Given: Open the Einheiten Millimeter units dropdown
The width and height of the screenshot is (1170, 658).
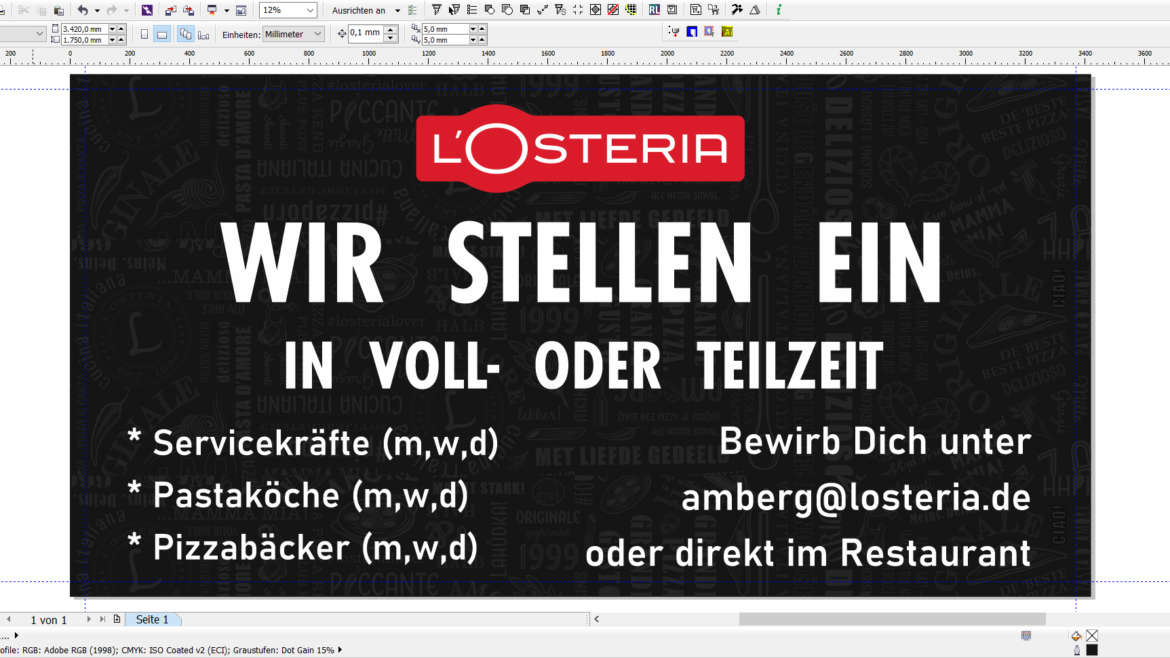Looking at the screenshot, I should (x=293, y=34).
